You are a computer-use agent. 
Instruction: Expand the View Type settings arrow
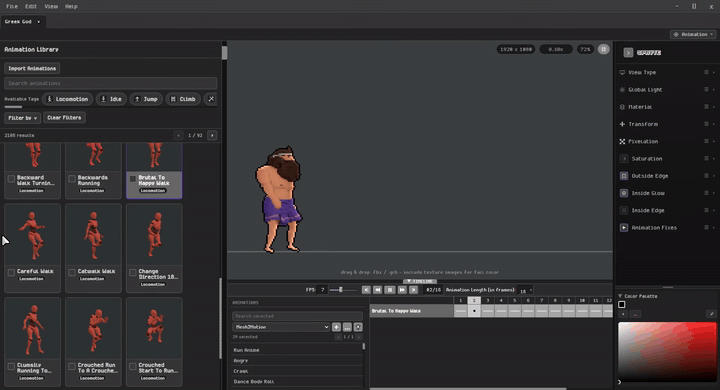click(x=714, y=73)
